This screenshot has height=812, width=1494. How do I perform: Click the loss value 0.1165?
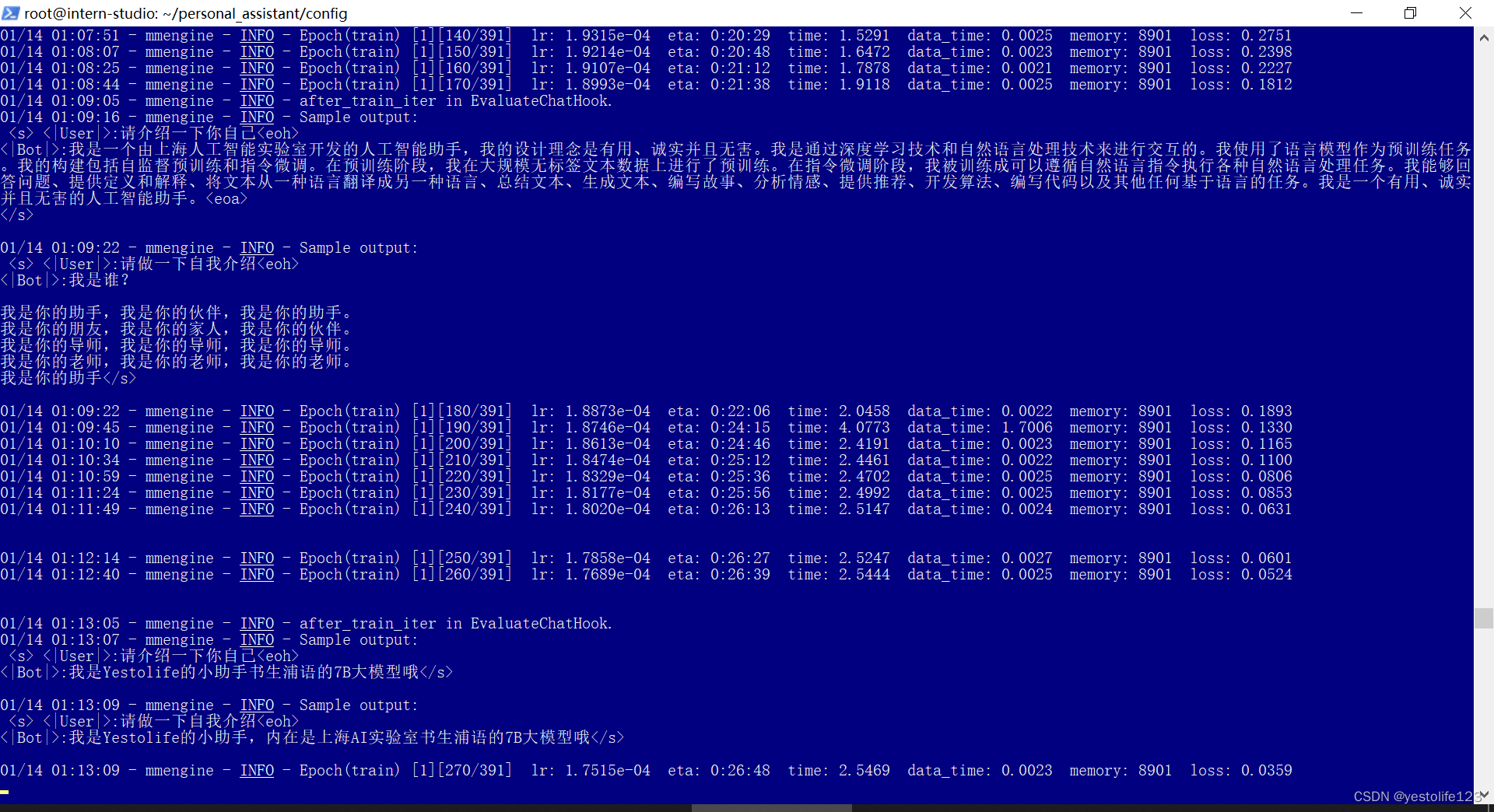click(x=1266, y=444)
